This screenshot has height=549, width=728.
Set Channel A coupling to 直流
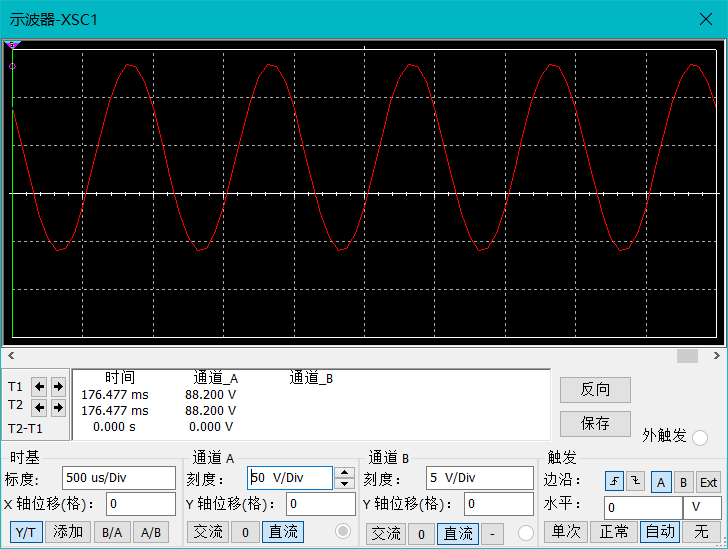coord(283,532)
